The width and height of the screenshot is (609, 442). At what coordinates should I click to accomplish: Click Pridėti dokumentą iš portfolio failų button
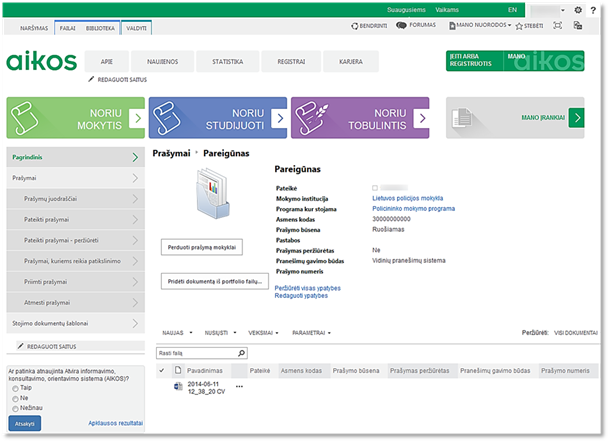point(215,281)
